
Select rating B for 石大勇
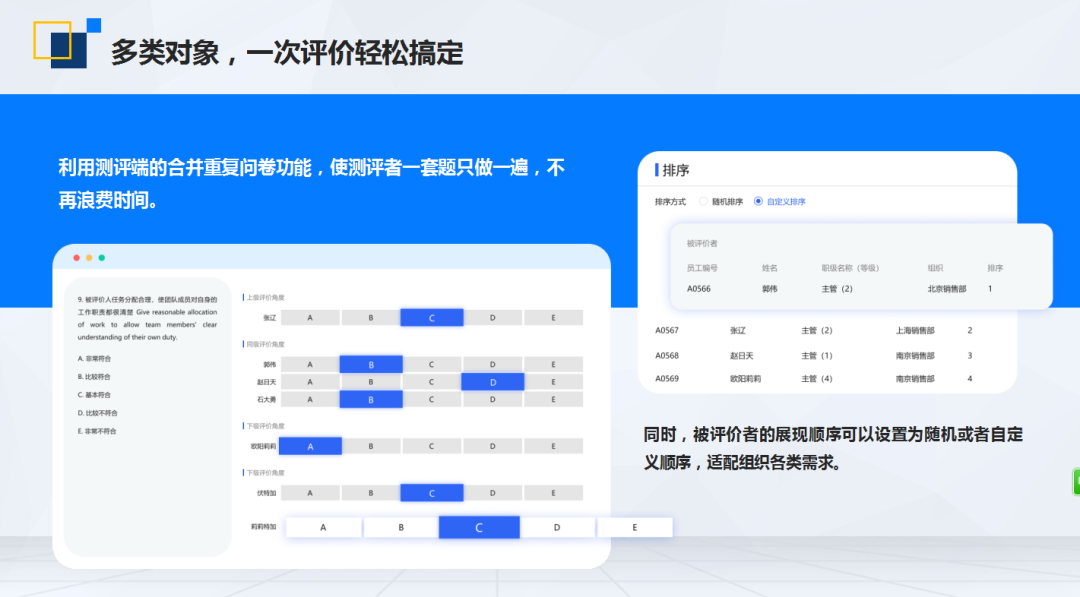point(371,399)
